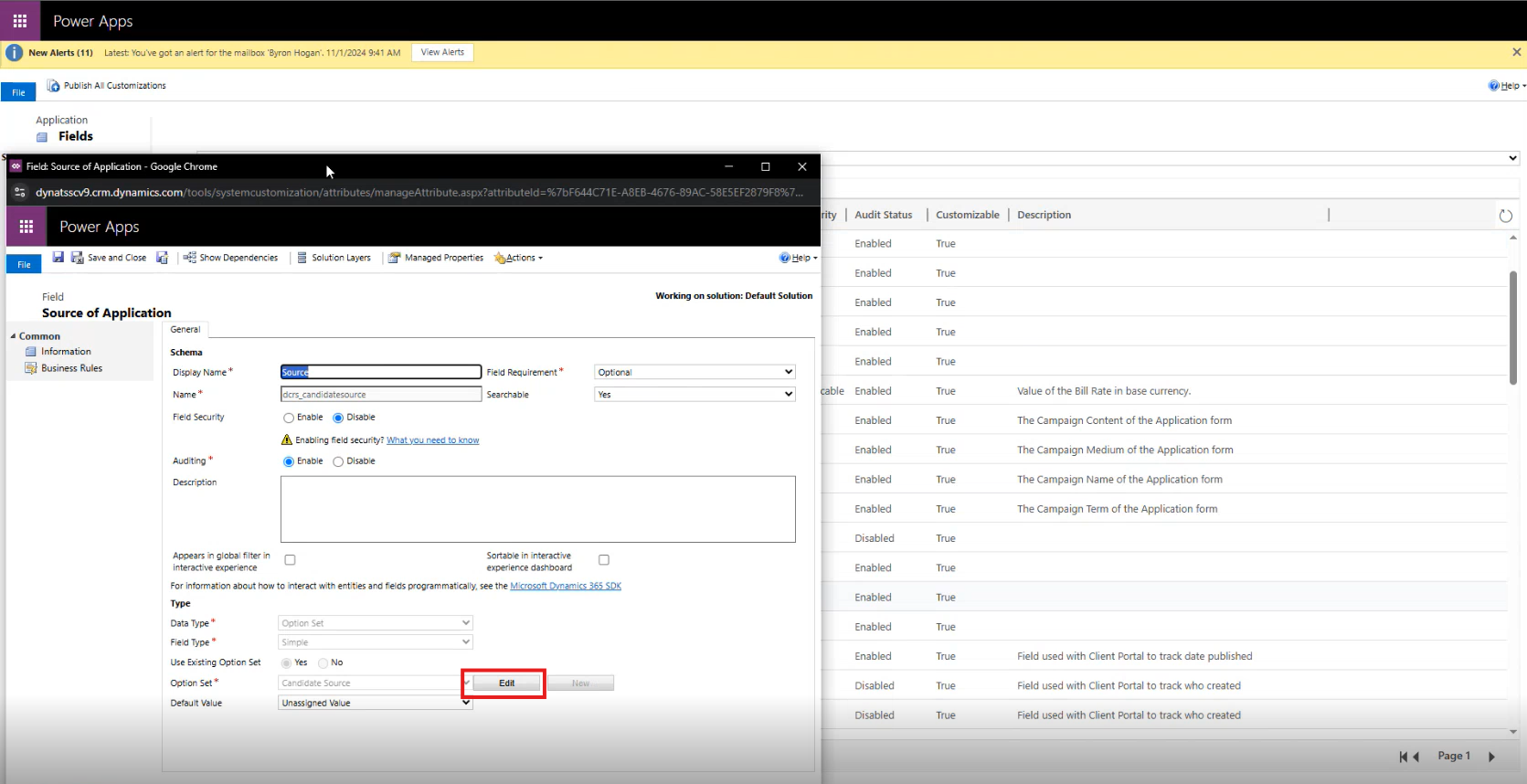Select Enable for Field Security
The image size is (1527, 784).
pyautogui.click(x=289, y=418)
